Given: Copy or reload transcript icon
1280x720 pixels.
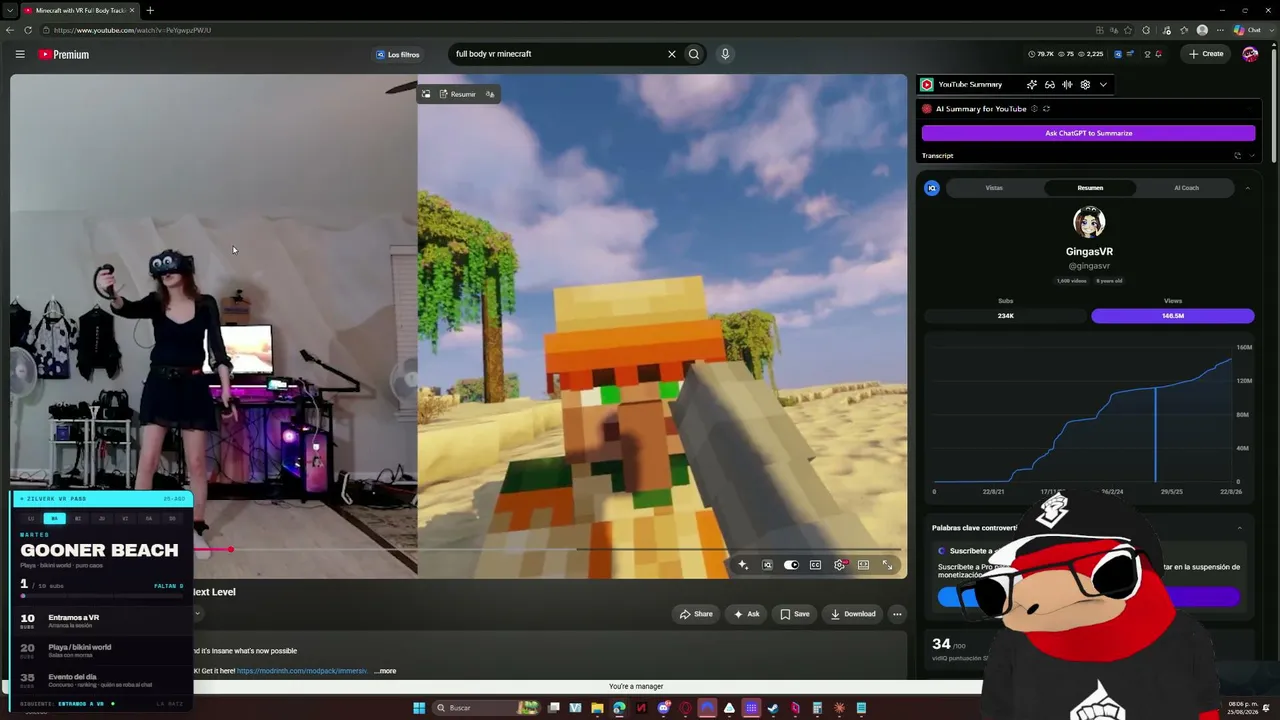Looking at the screenshot, I should point(1237,156).
